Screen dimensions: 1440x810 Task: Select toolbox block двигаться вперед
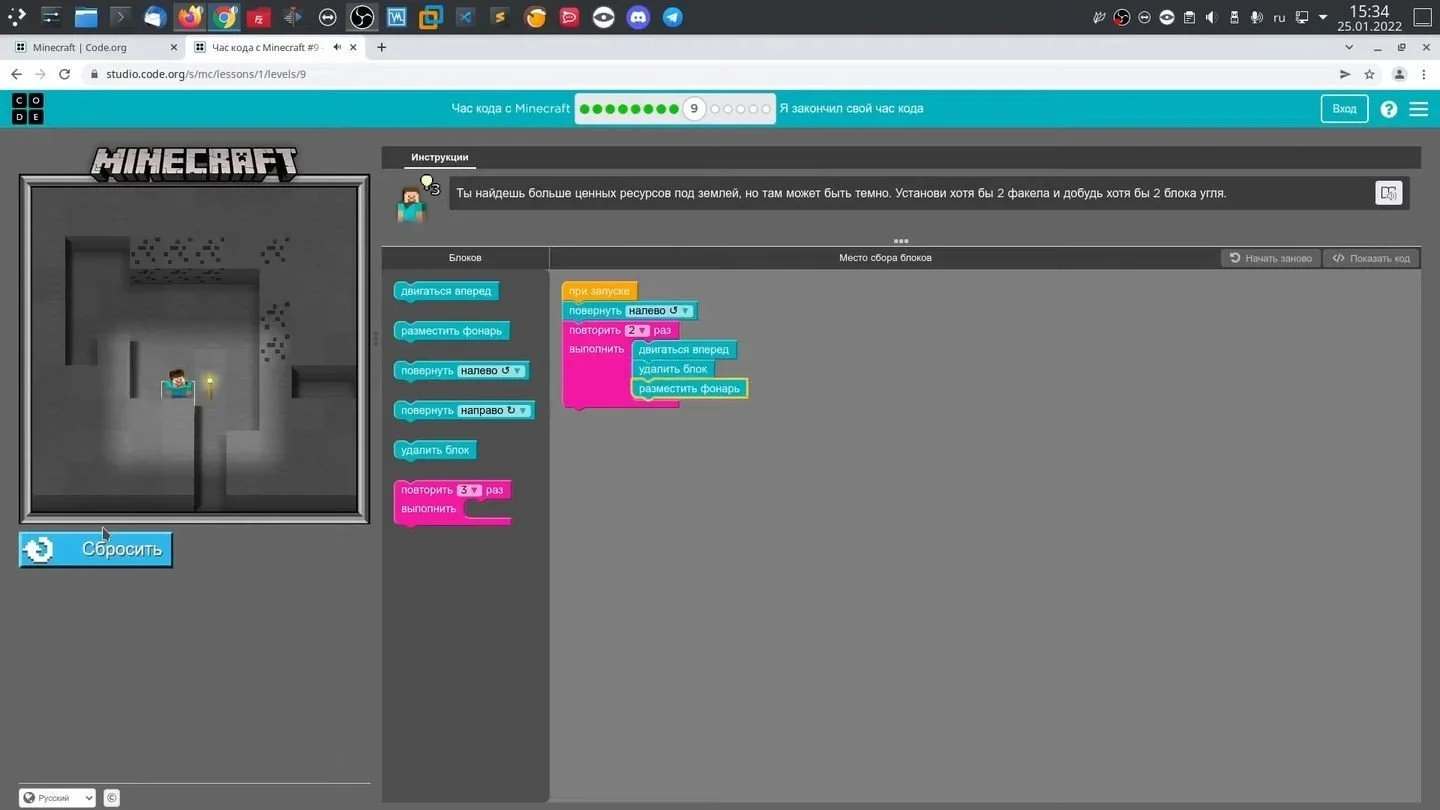(x=446, y=291)
